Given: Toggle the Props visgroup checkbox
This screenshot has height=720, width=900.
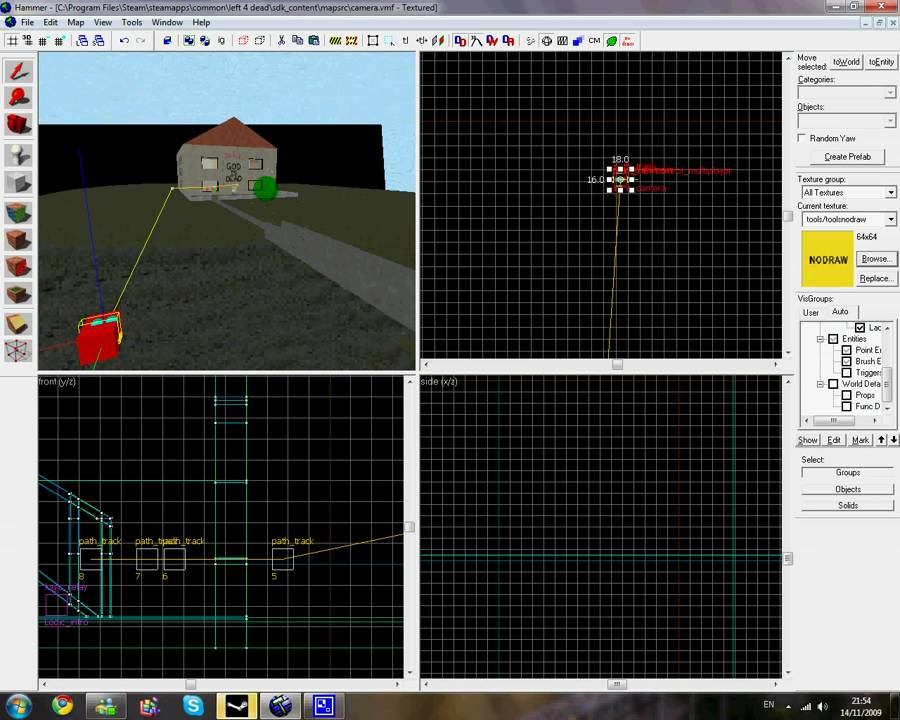Looking at the screenshot, I should coord(847,395).
